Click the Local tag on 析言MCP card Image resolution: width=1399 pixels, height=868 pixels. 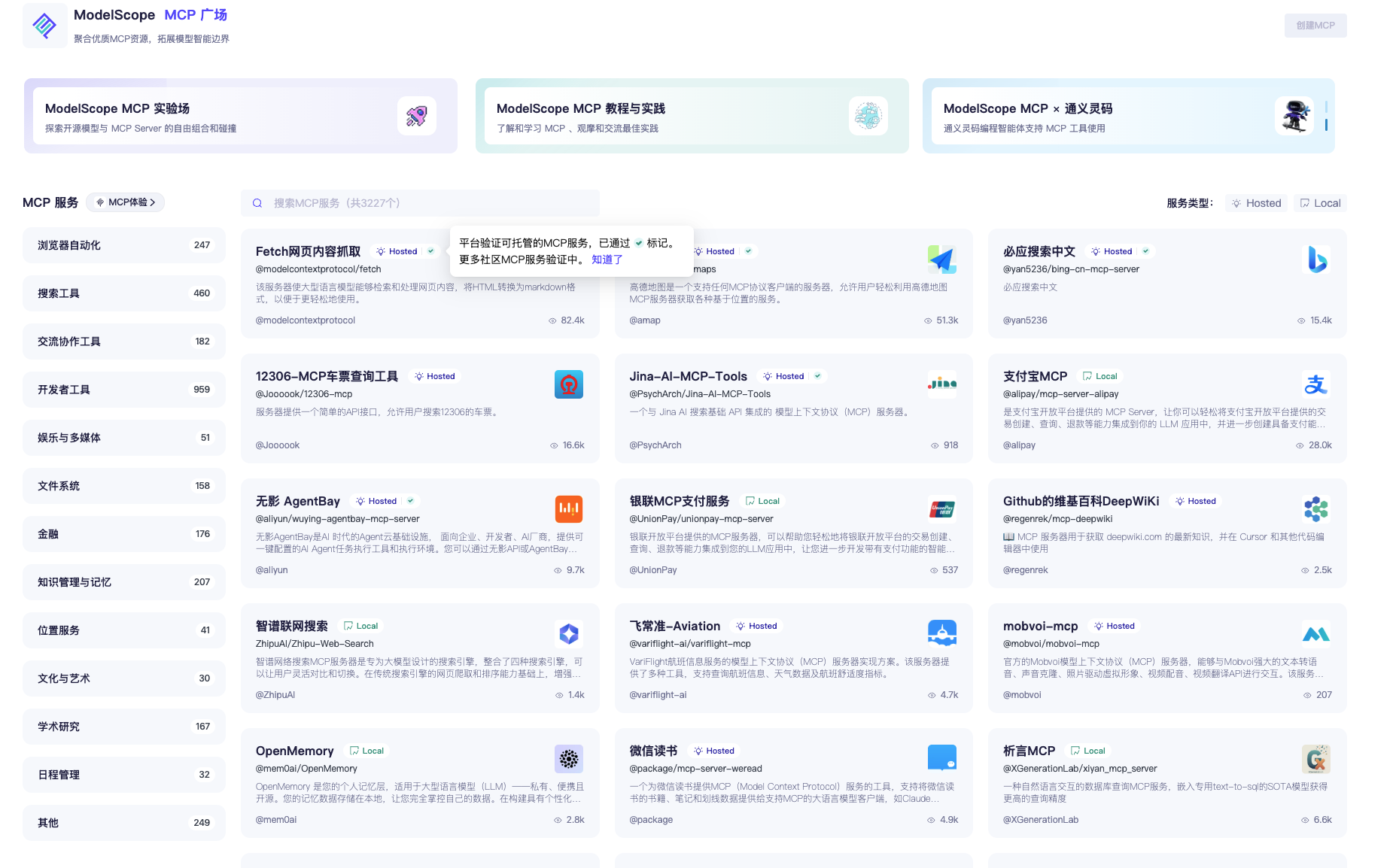[x=1088, y=751]
